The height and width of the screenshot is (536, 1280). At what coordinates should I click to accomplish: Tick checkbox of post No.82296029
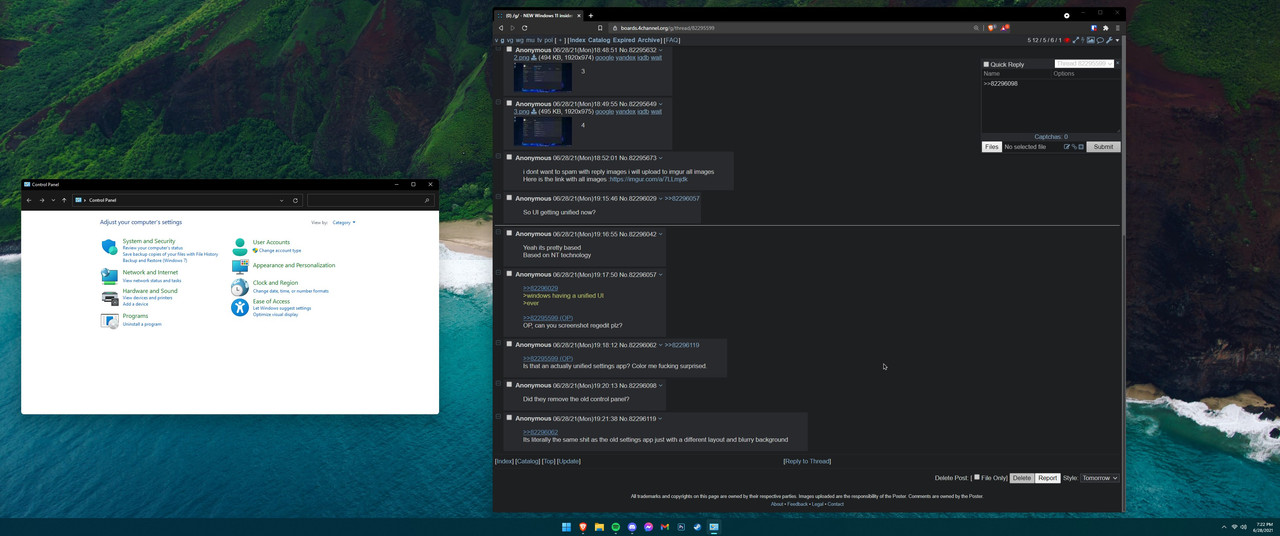pyautogui.click(x=509, y=198)
